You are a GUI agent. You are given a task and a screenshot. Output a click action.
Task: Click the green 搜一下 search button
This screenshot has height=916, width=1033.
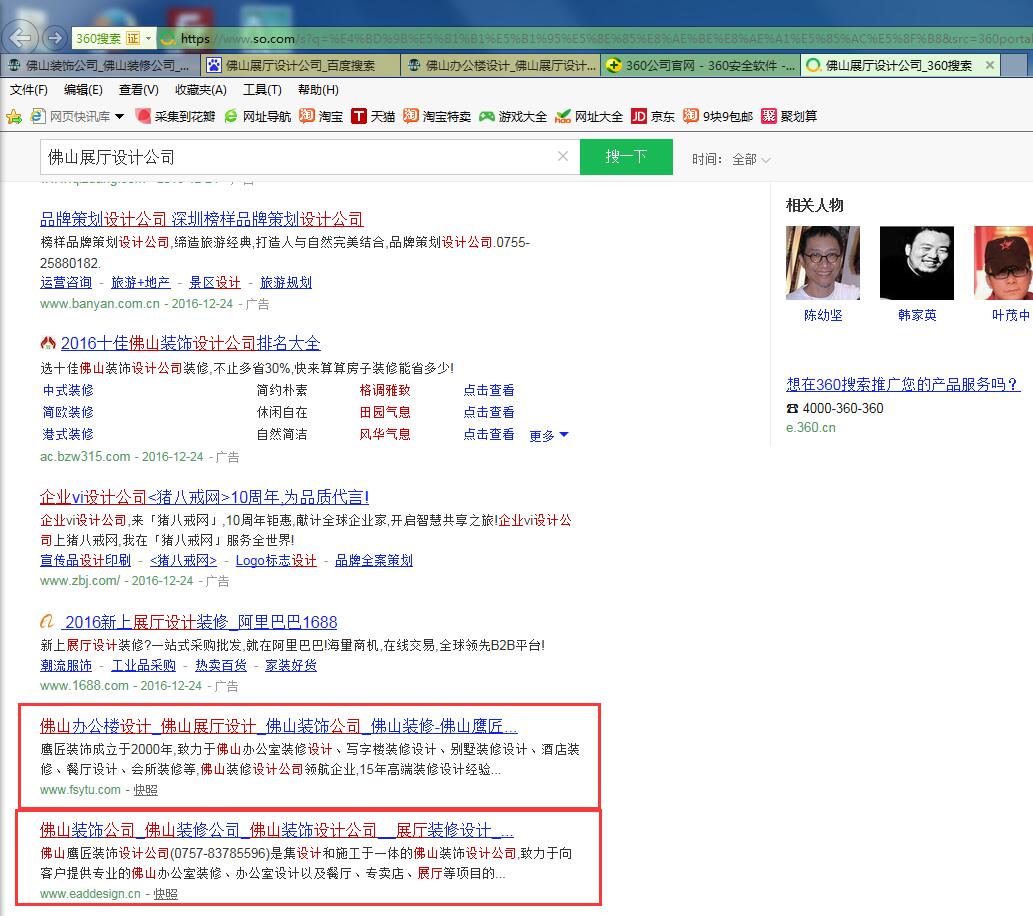click(626, 157)
